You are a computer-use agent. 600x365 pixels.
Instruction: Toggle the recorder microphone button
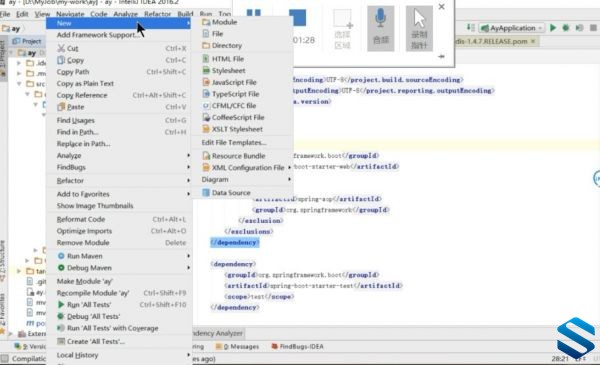click(381, 28)
